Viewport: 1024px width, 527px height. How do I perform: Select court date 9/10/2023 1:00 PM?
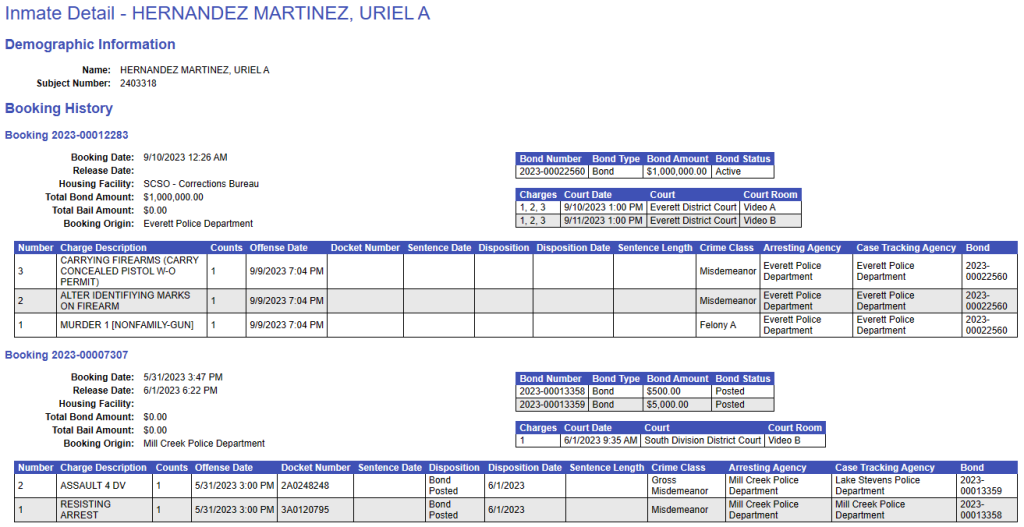coord(604,207)
